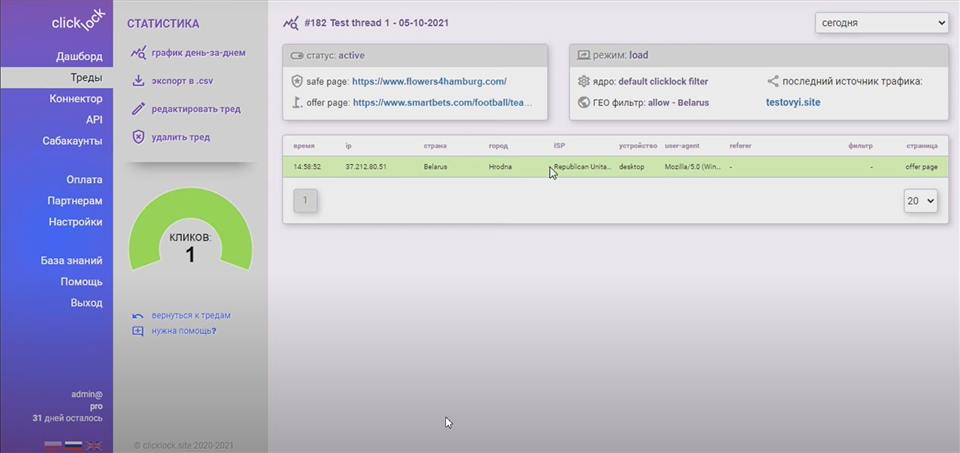Click the status active toggle icon
960x453 pixels.
(296, 55)
